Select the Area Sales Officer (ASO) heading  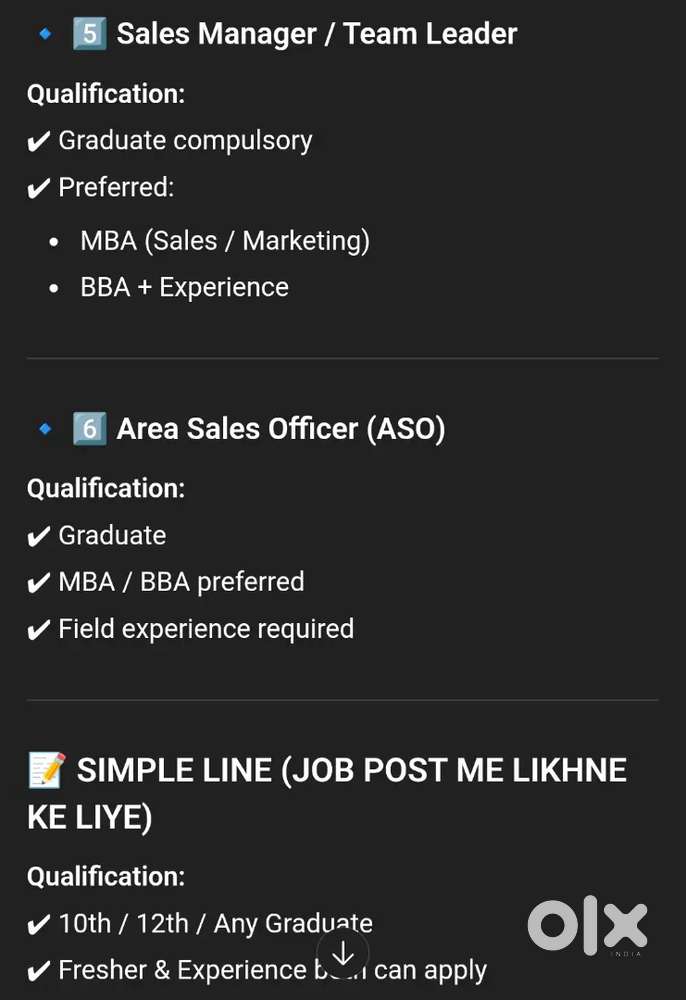pyautogui.click(x=280, y=429)
